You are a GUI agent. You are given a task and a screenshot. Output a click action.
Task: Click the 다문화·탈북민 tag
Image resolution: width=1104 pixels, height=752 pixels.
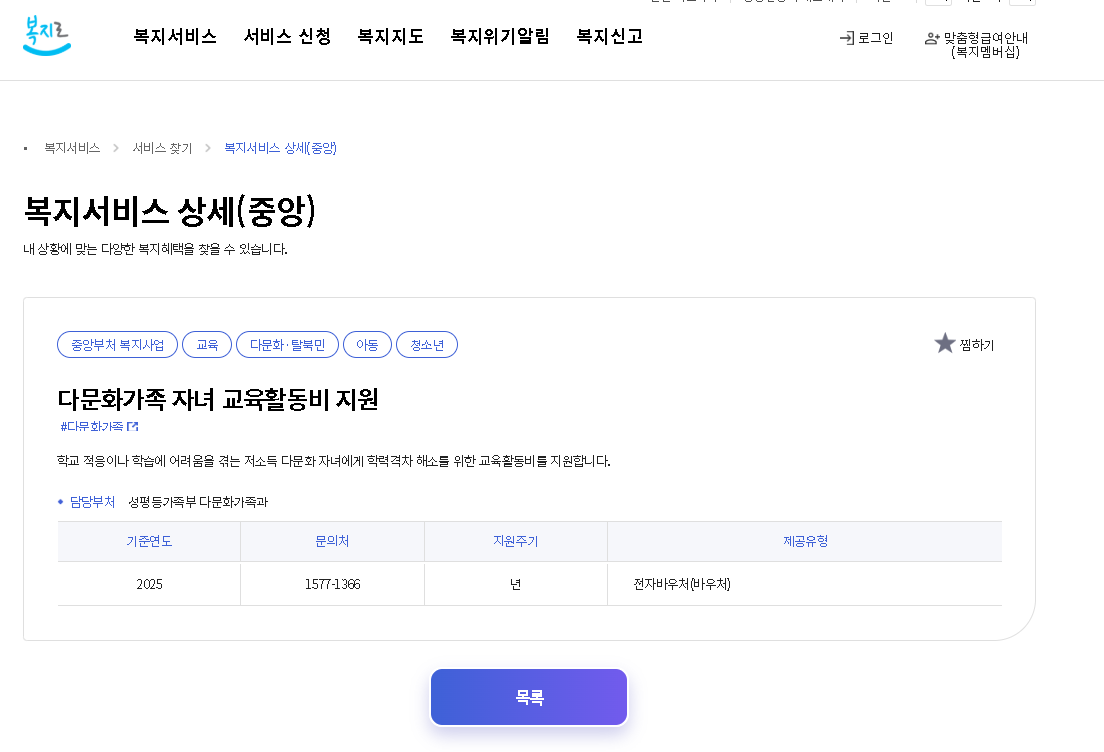(287, 344)
